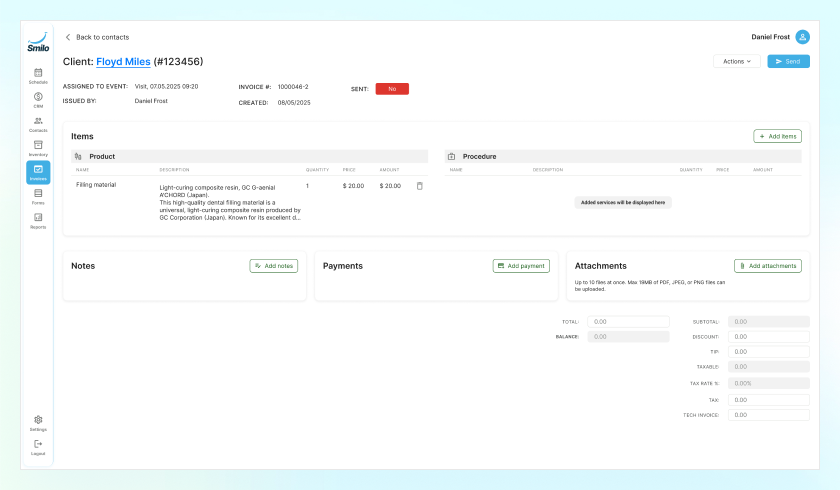Open the CRM dollar icon
This screenshot has height=490, width=840.
pos(38,97)
